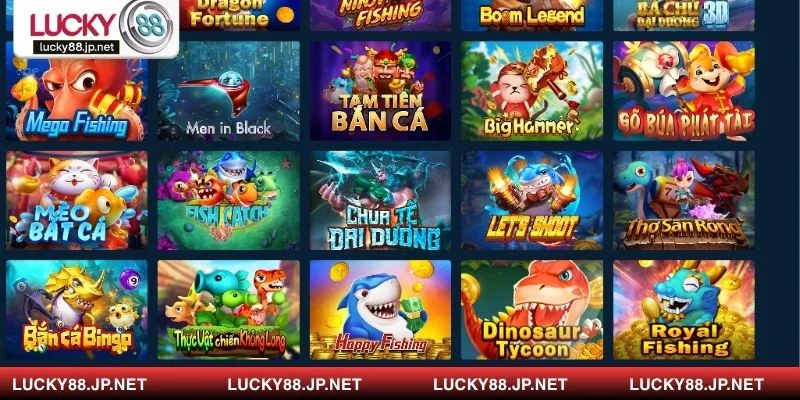Click the Thợ Săn Rồng game
Image resolution: width=800 pixels, height=400 pixels.
(x=684, y=200)
